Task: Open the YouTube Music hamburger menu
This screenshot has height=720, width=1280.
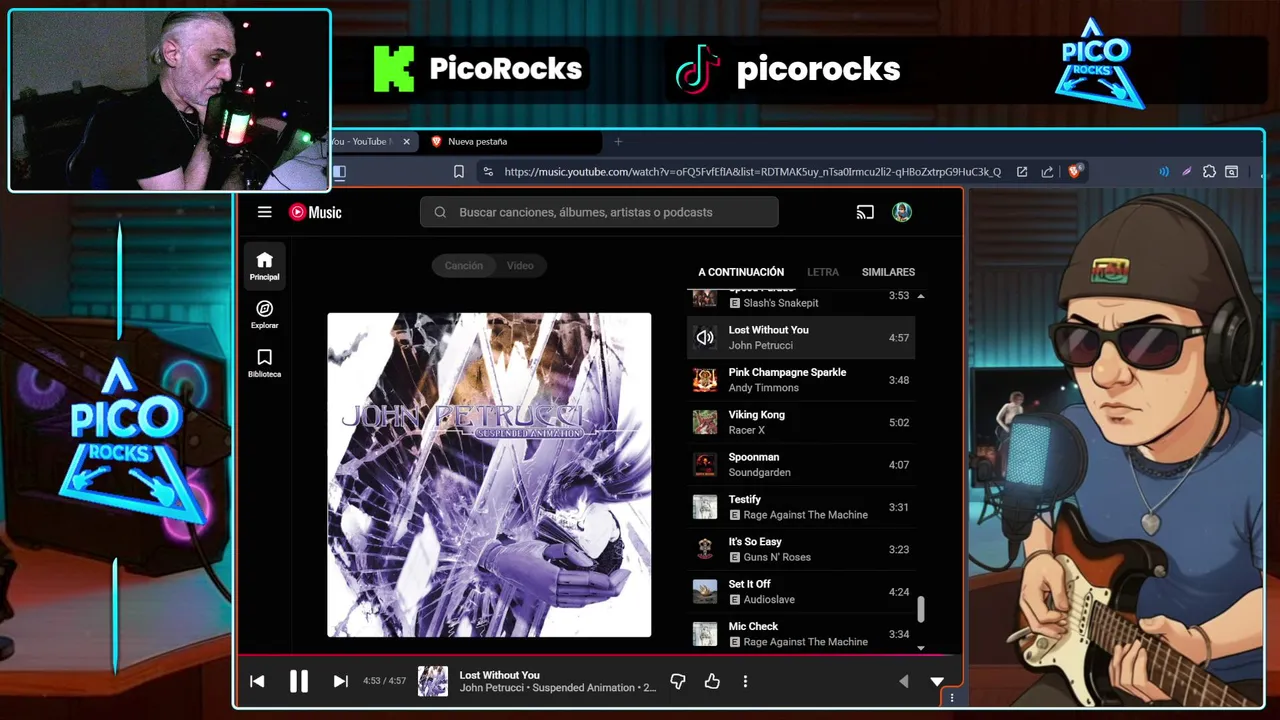Action: (x=264, y=212)
